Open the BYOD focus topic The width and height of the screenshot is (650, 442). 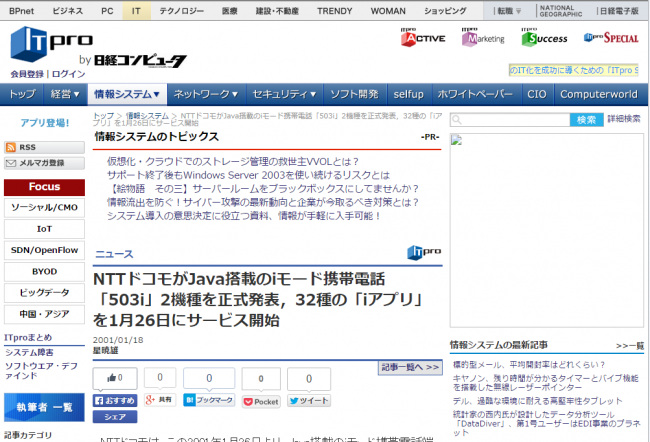point(44,272)
